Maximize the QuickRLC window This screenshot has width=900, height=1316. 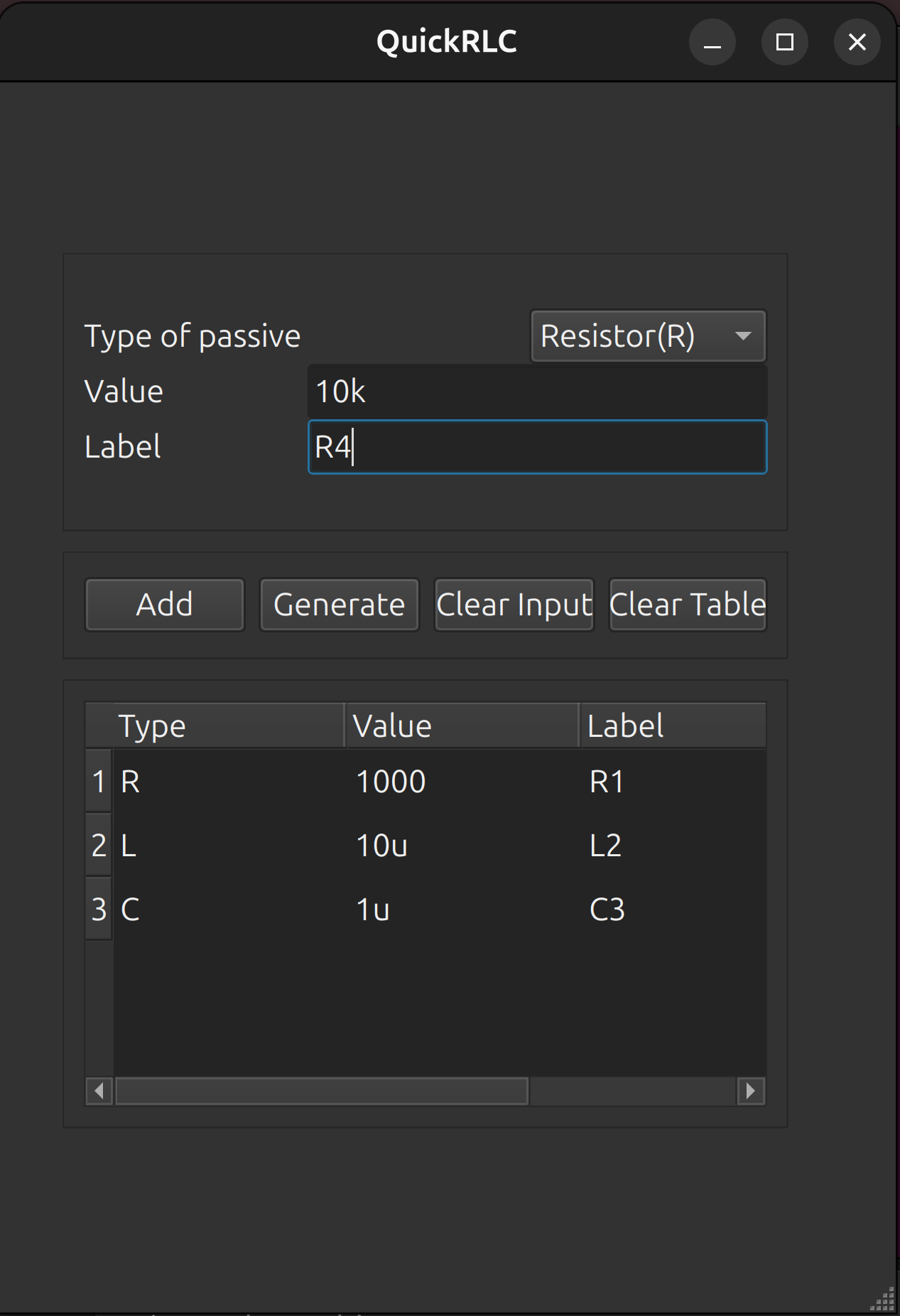(784, 43)
